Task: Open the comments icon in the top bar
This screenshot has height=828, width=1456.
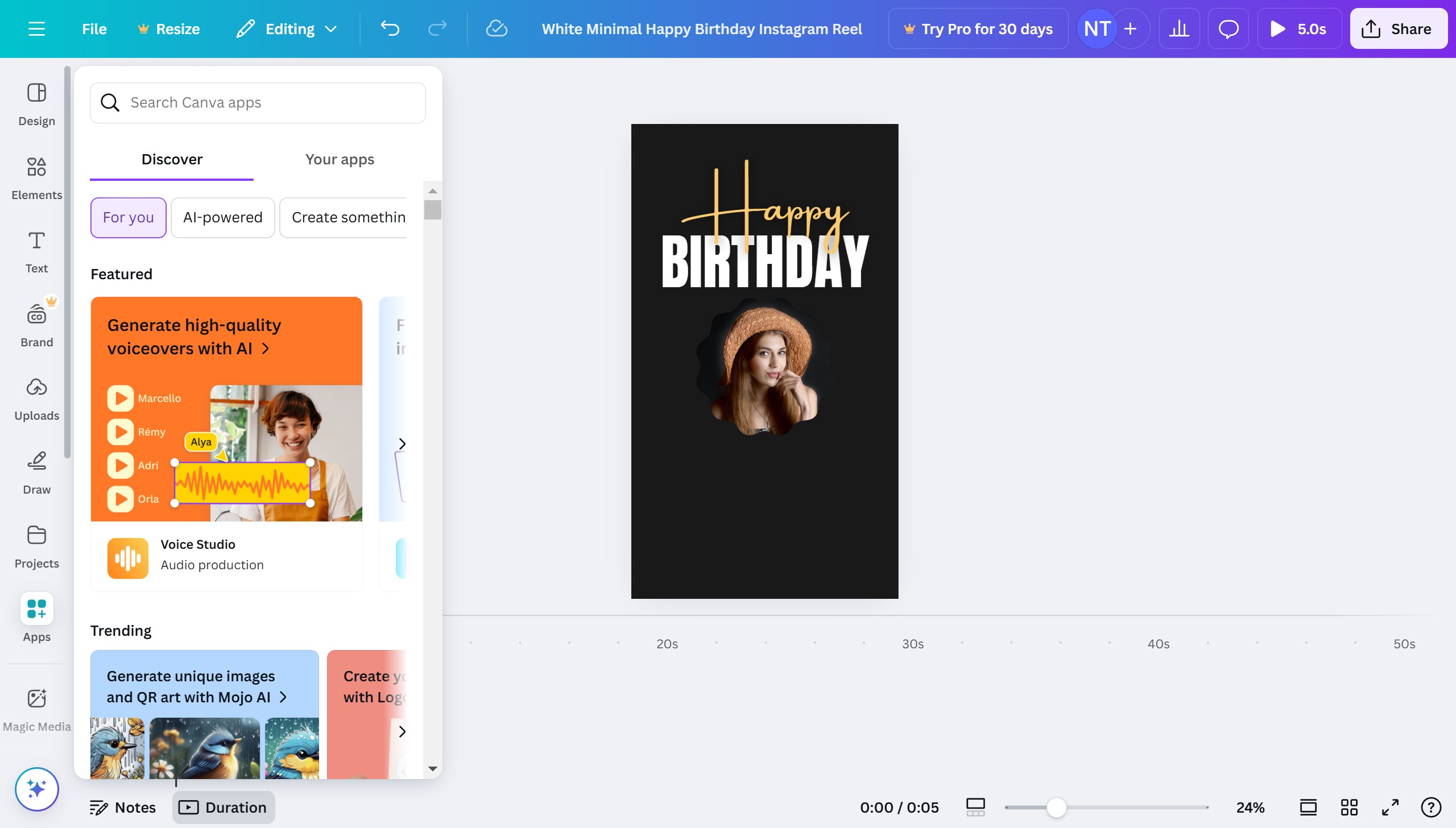Action: (x=1227, y=28)
